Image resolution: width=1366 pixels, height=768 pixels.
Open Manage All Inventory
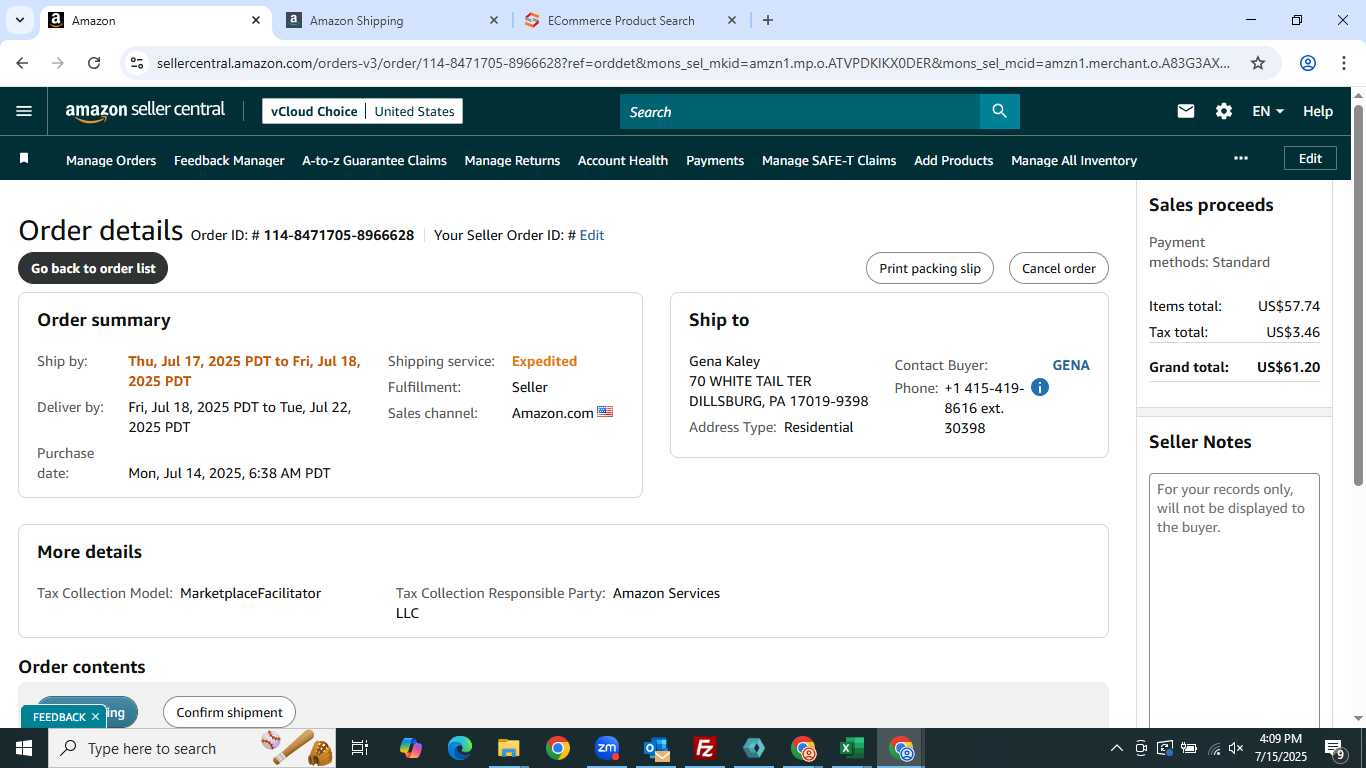1074,160
